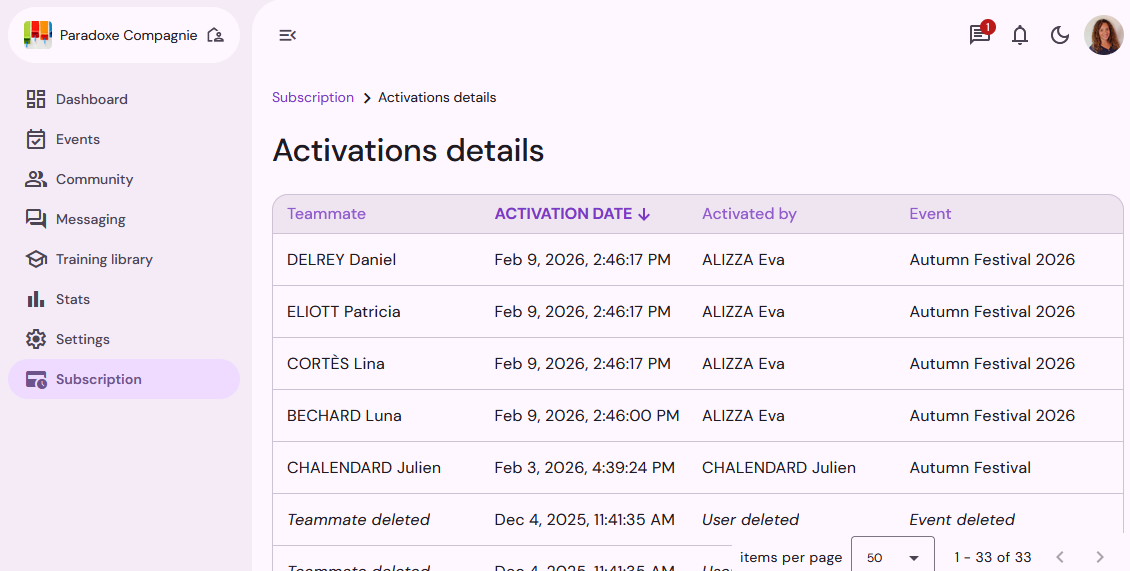Click the Events calendar icon

point(36,139)
